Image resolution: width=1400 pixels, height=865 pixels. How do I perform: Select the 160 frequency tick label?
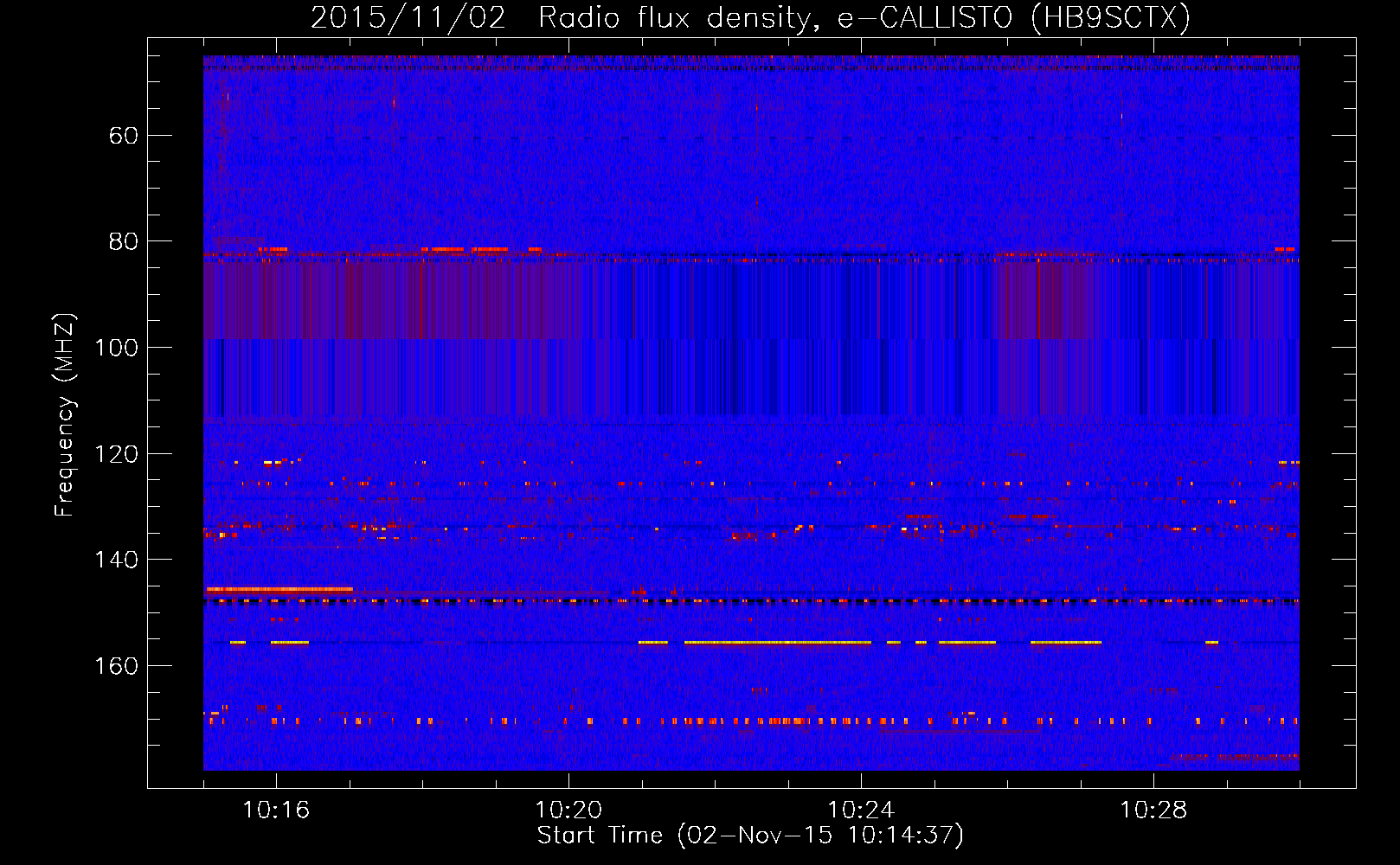click(x=117, y=666)
